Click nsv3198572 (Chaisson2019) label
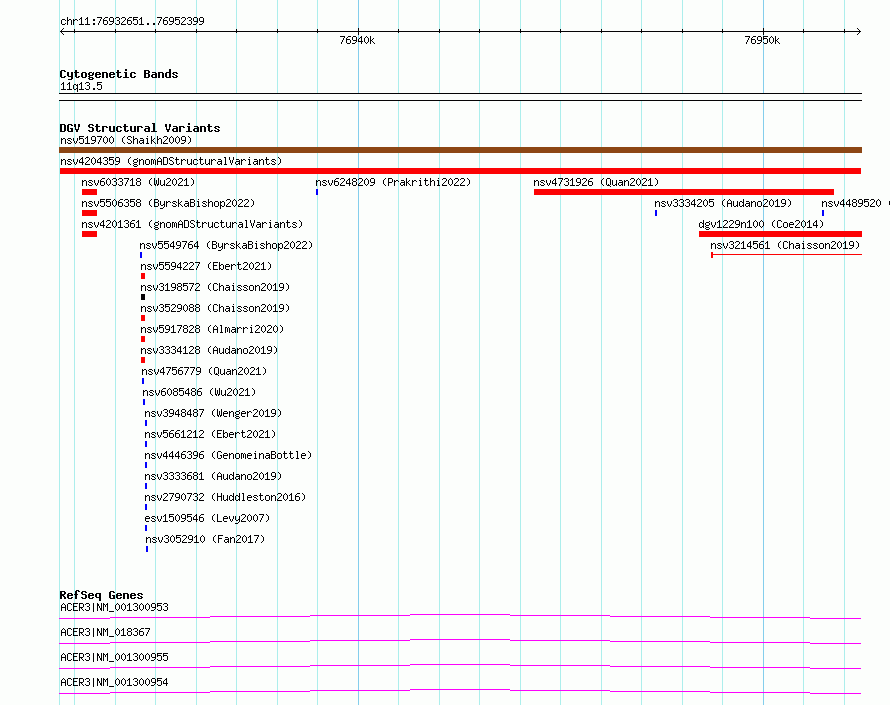 [215, 287]
